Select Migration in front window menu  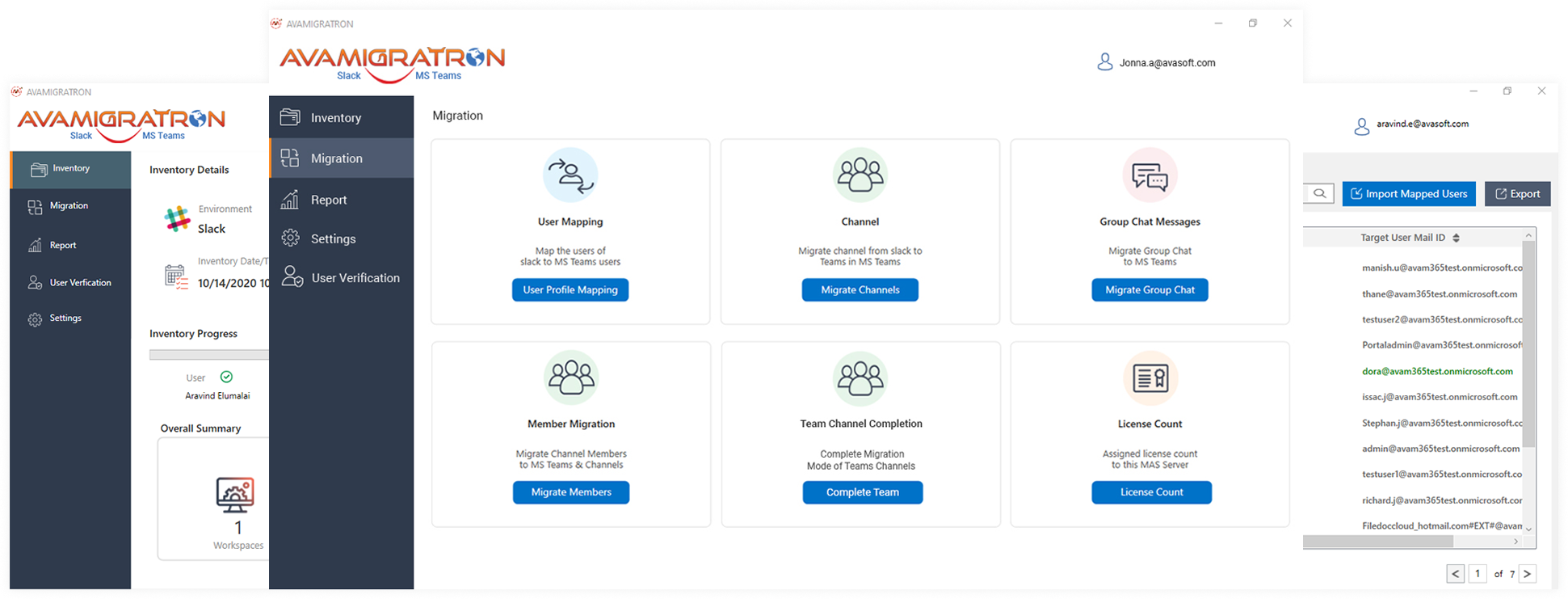point(341,158)
